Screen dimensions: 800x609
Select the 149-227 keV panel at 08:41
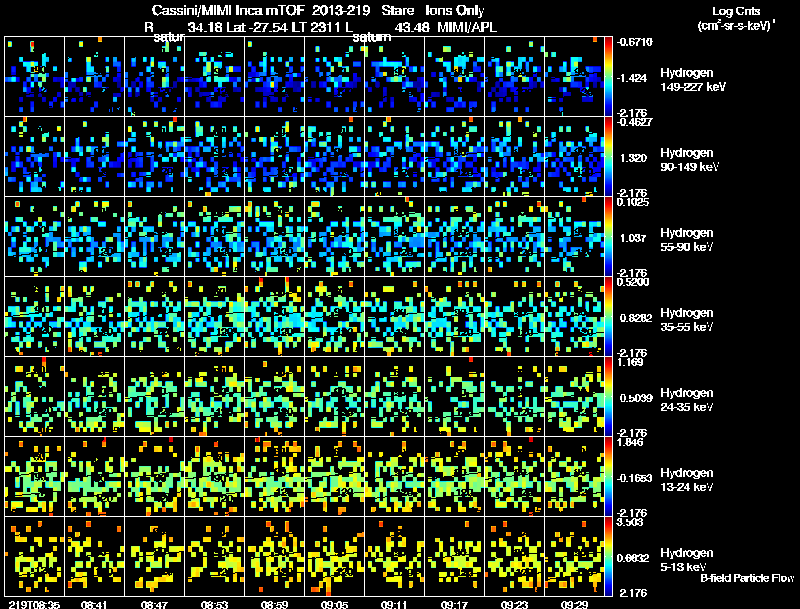94,77
